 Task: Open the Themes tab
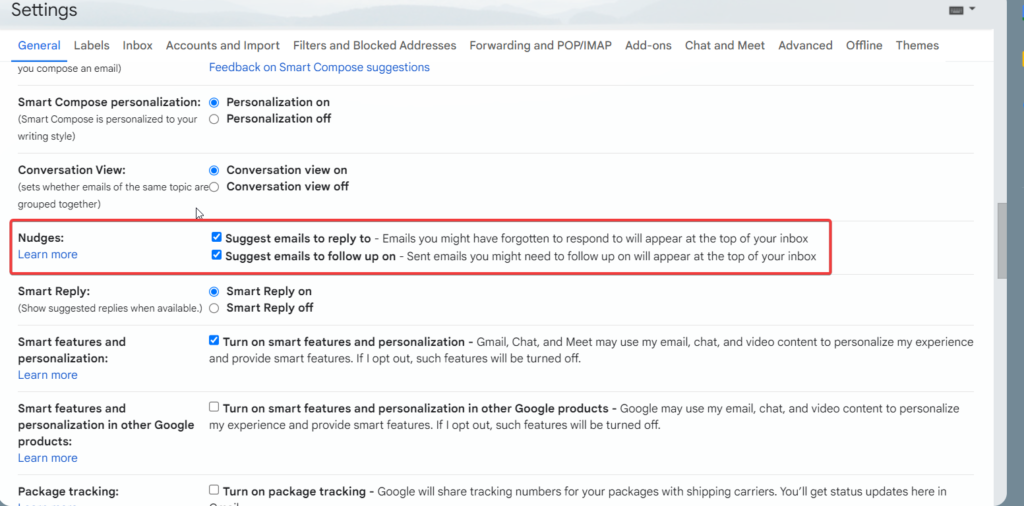coord(917,46)
